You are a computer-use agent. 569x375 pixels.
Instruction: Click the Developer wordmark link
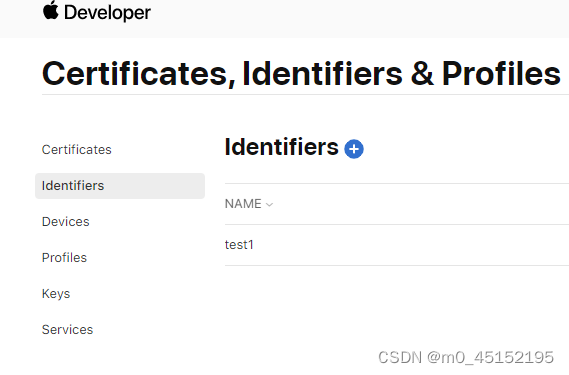(107, 13)
